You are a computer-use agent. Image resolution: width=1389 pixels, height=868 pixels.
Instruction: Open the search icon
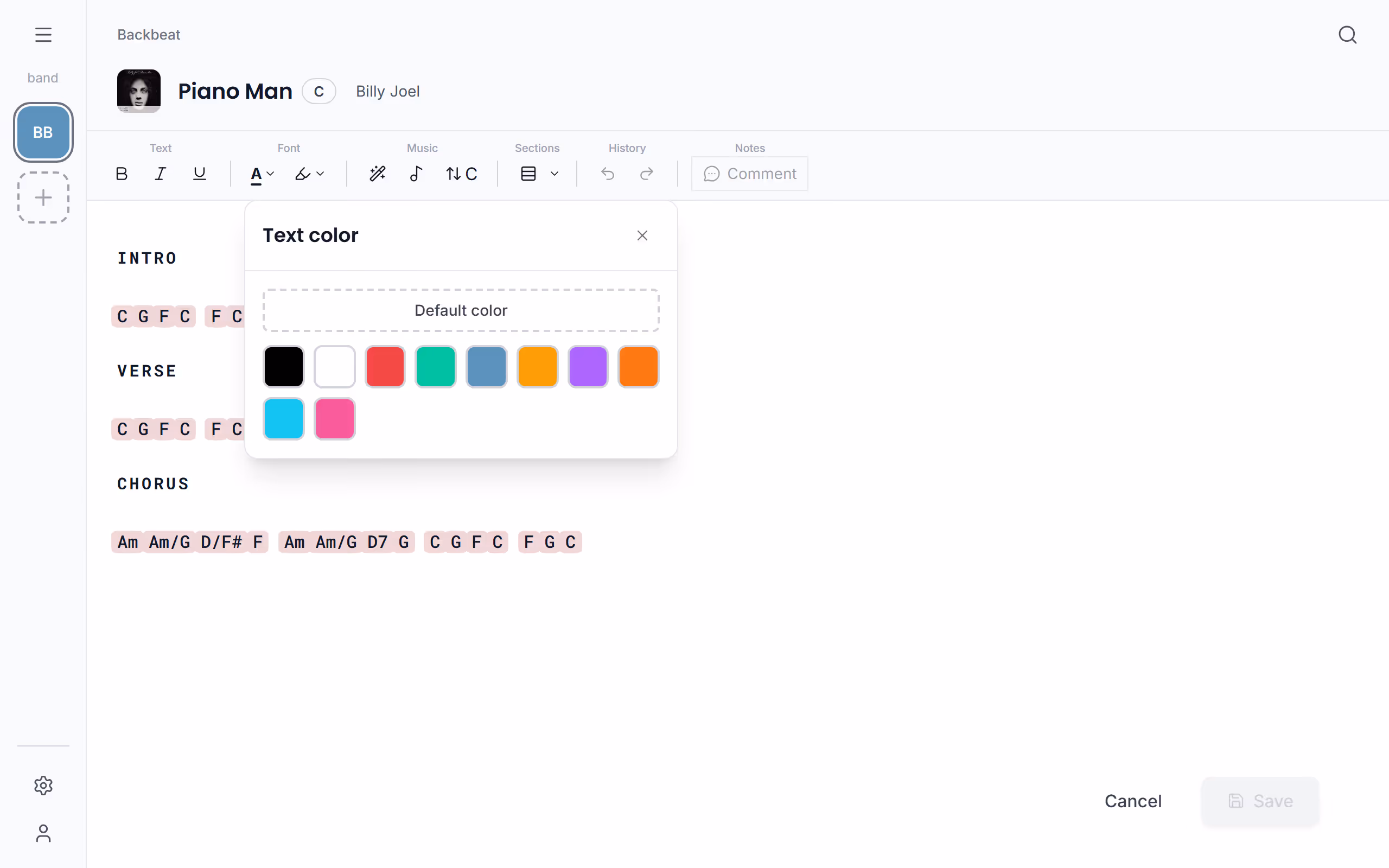click(1347, 34)
